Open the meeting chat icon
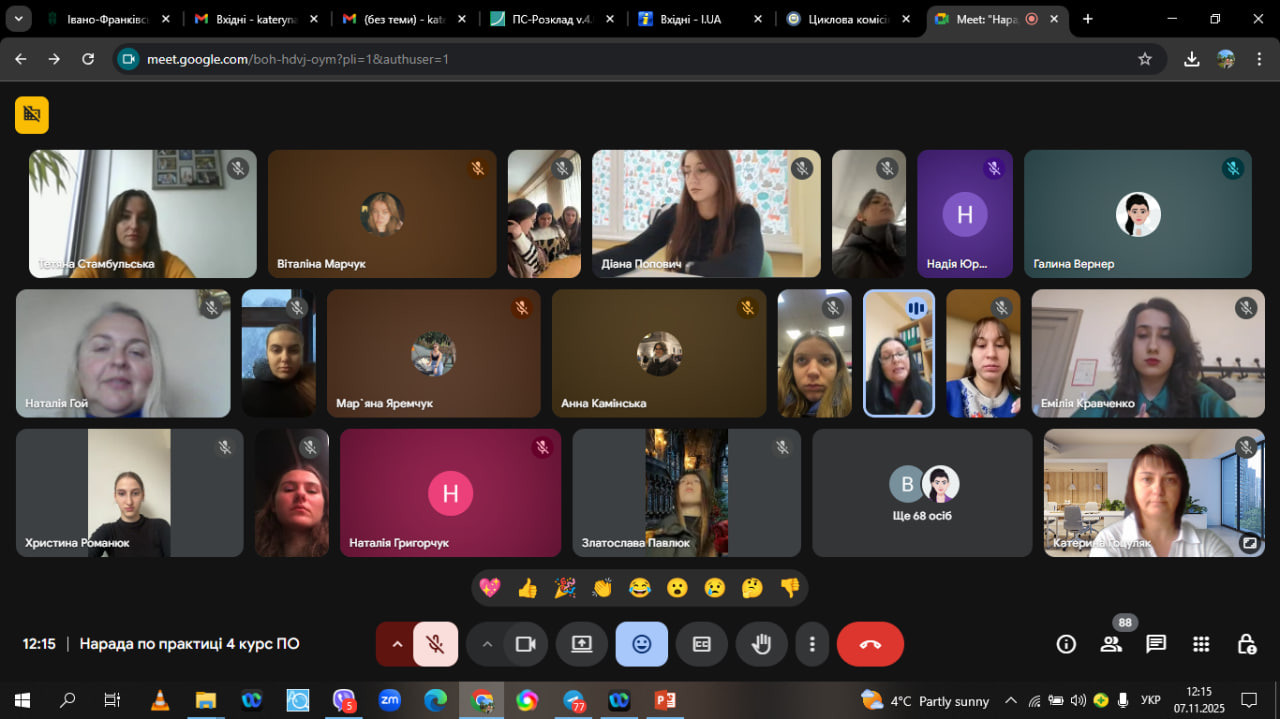Image resolution: width=1280 pixels, height=719 pixels. pos(1156,644)
